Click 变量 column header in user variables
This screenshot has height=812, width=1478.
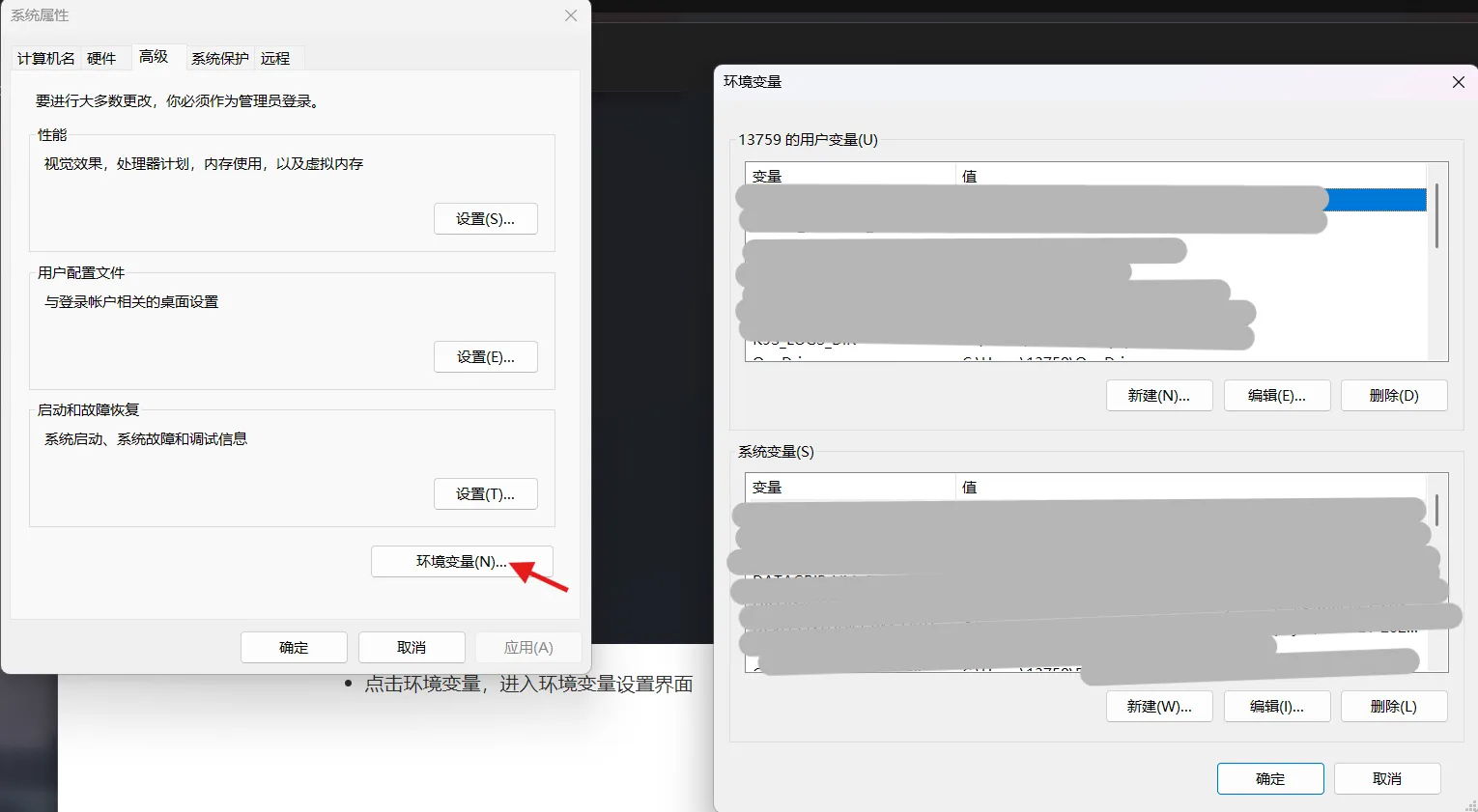click(850, 176)
